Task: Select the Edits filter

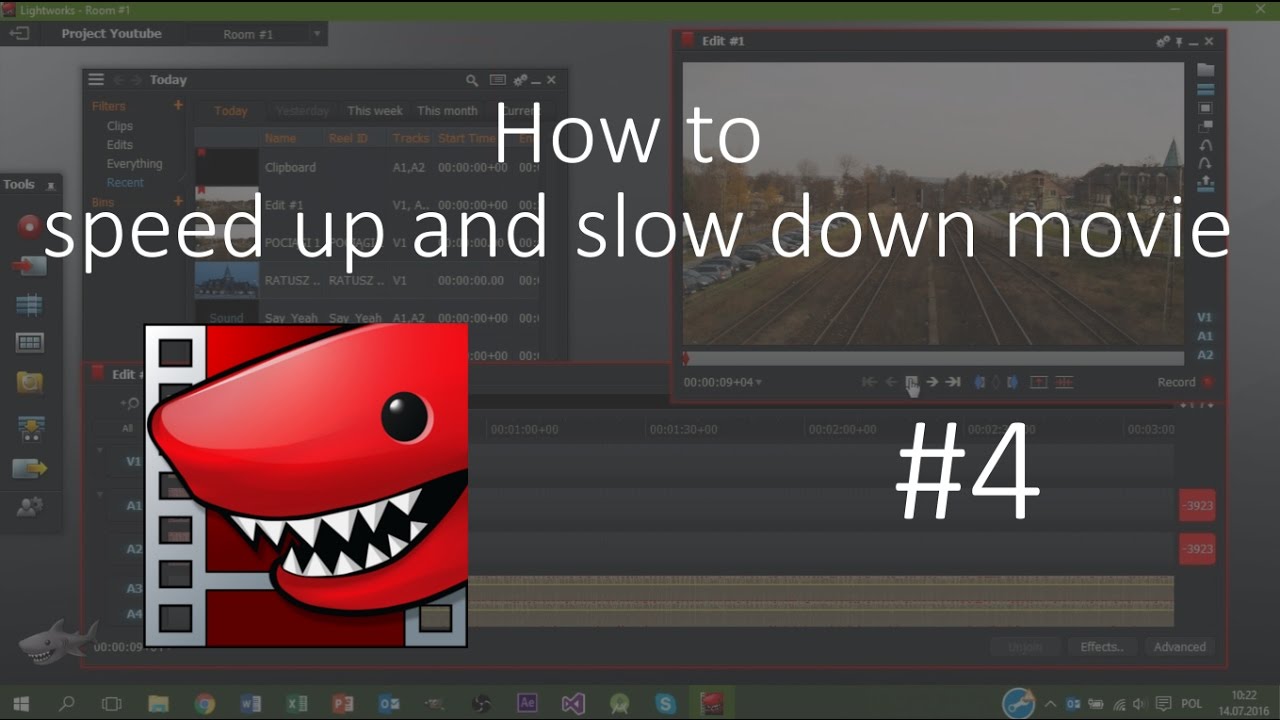Action: [x=120, y=145]
